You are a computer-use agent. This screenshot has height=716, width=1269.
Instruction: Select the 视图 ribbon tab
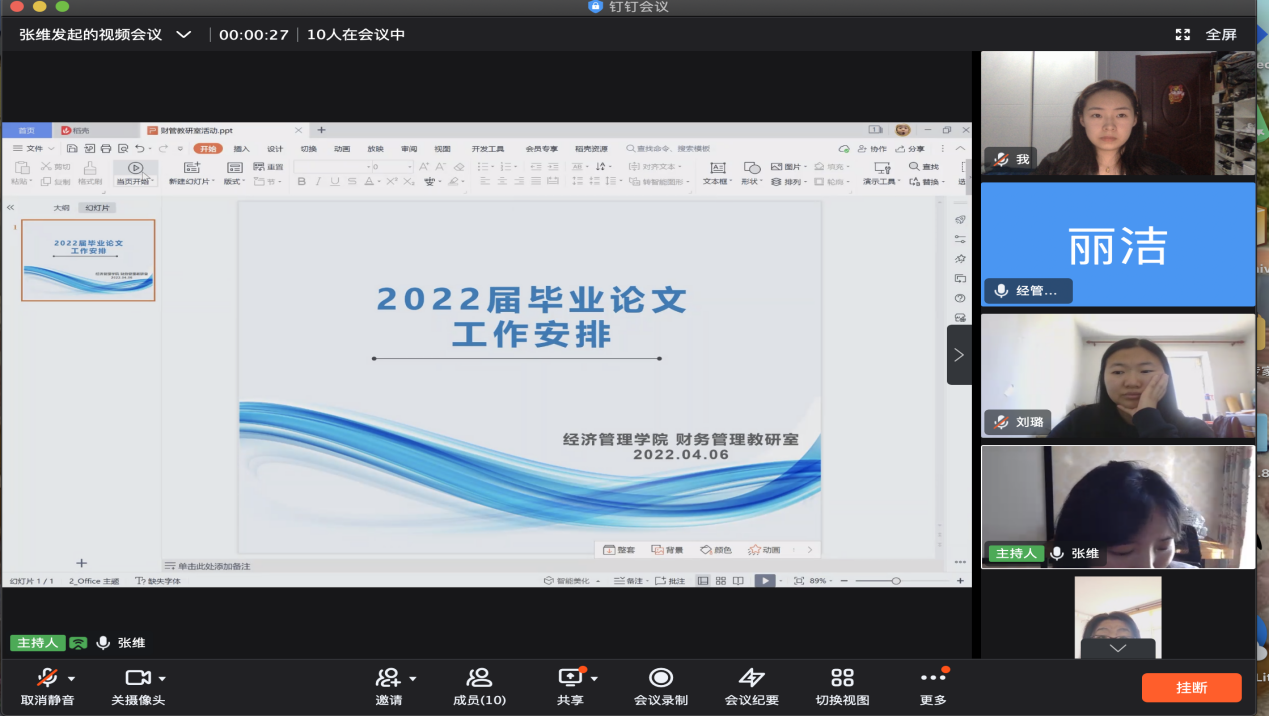click(442, 148)
